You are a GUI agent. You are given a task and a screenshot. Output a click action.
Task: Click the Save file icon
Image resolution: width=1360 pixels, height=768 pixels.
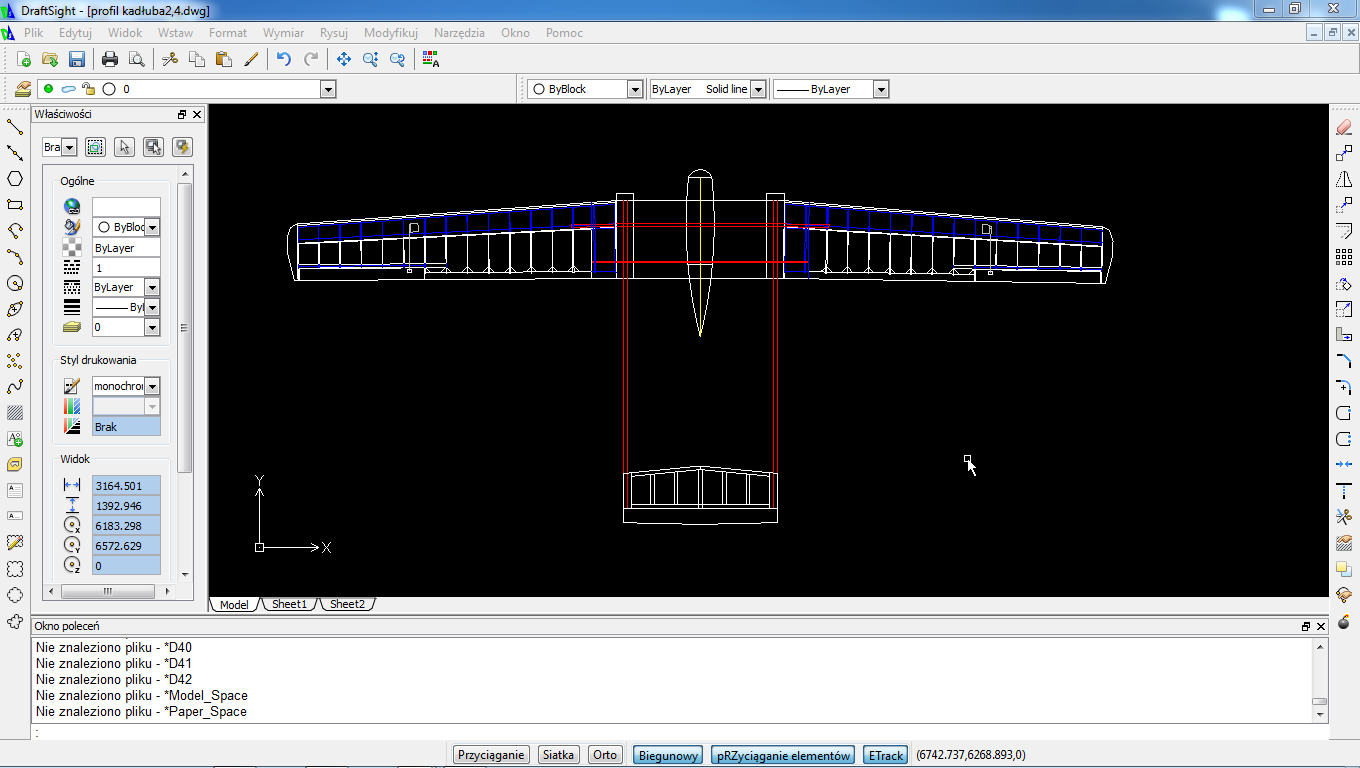click(77, 59)
